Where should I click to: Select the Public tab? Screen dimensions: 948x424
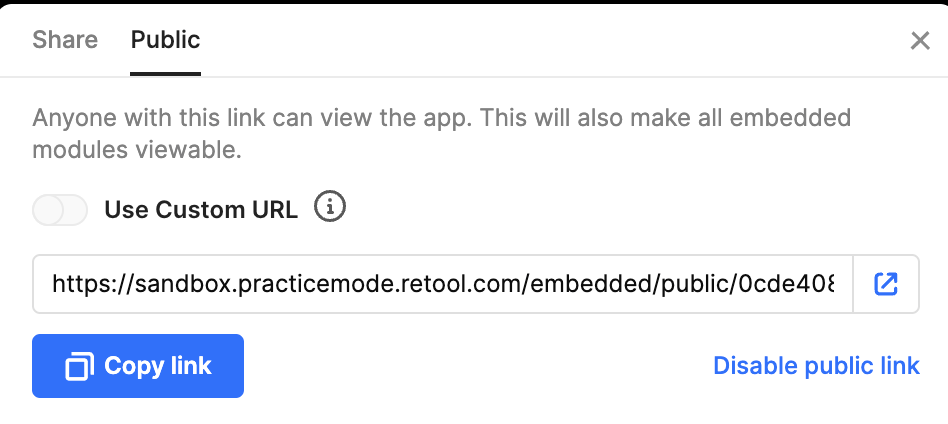[x=165, y=40]
